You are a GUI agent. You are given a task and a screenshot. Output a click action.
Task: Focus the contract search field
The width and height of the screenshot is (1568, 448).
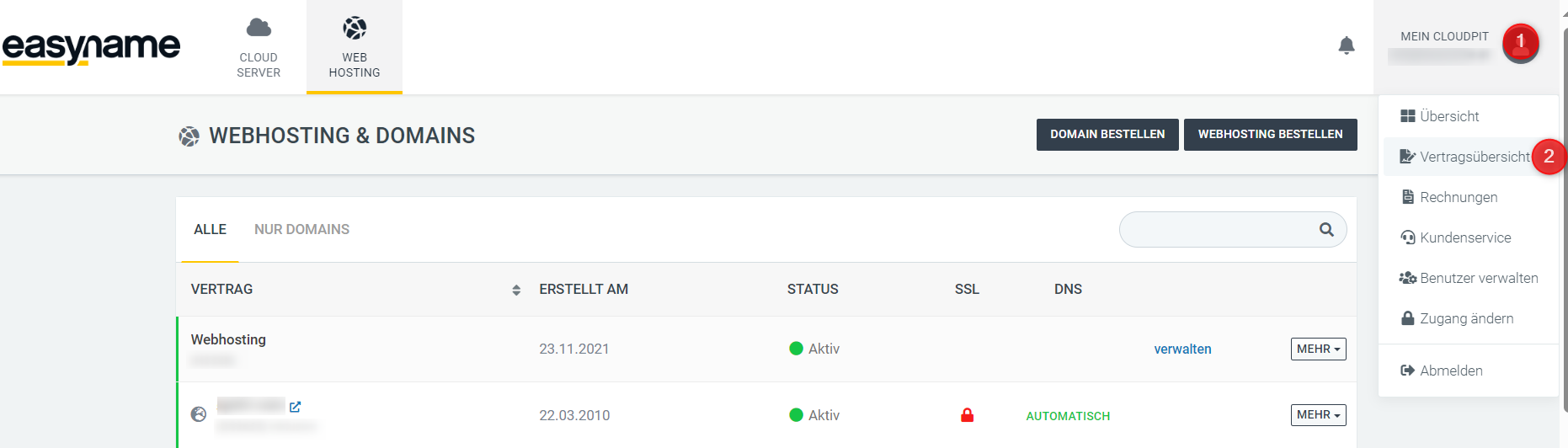(x=1217, y=229)
